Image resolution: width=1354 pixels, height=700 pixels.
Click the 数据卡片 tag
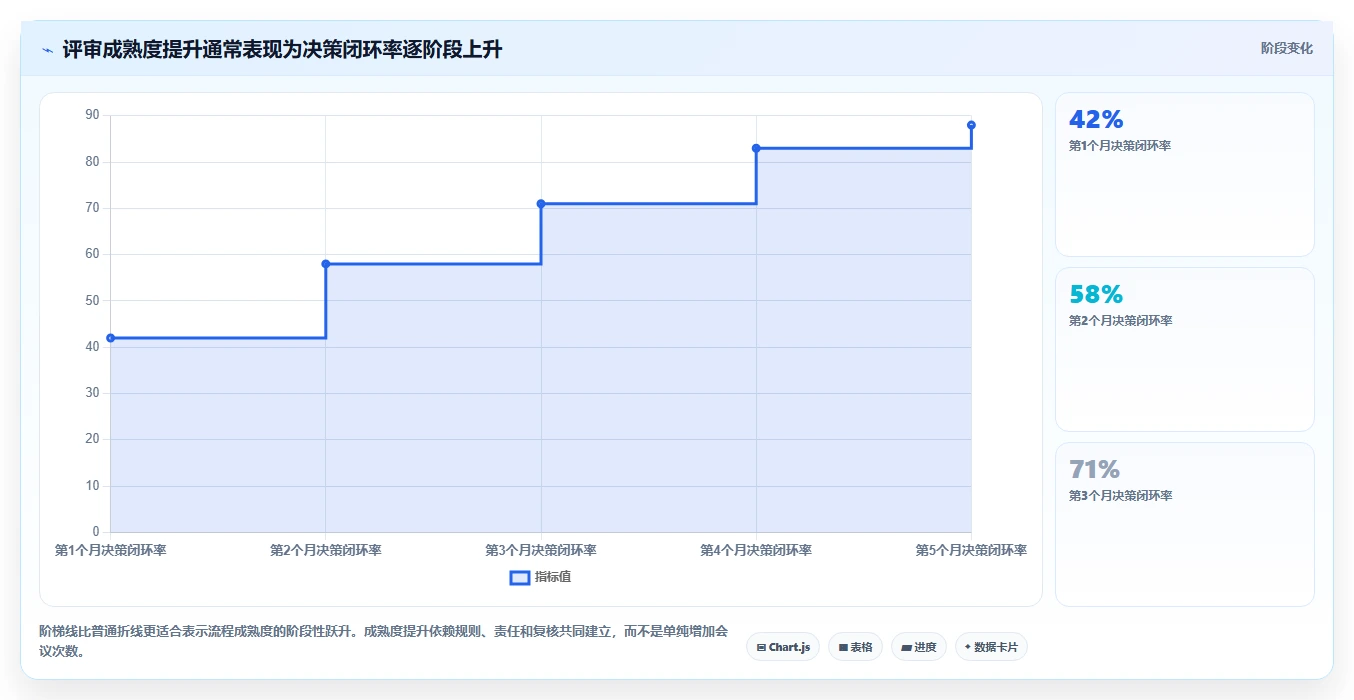tap(991, 647)
